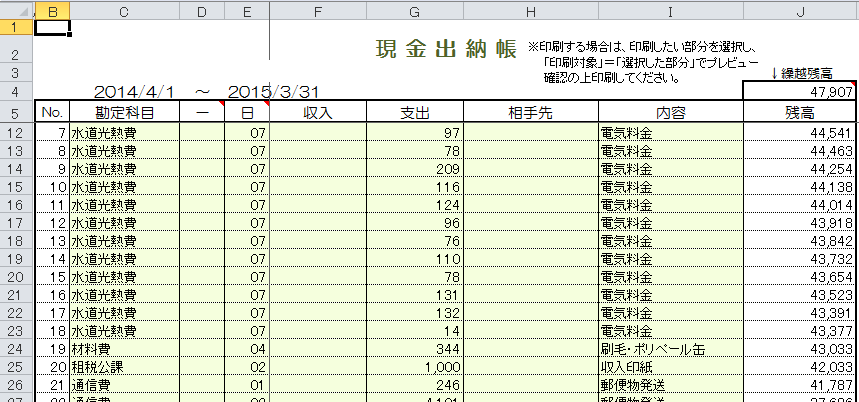This screenshot has width=859, height=402.
Task: Select the start date cell 2014/4/1
Action: click(138, 91)
